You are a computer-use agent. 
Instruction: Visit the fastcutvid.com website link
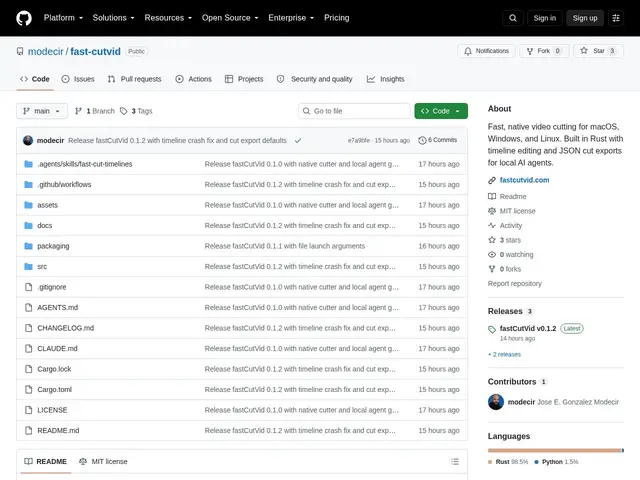524,180
